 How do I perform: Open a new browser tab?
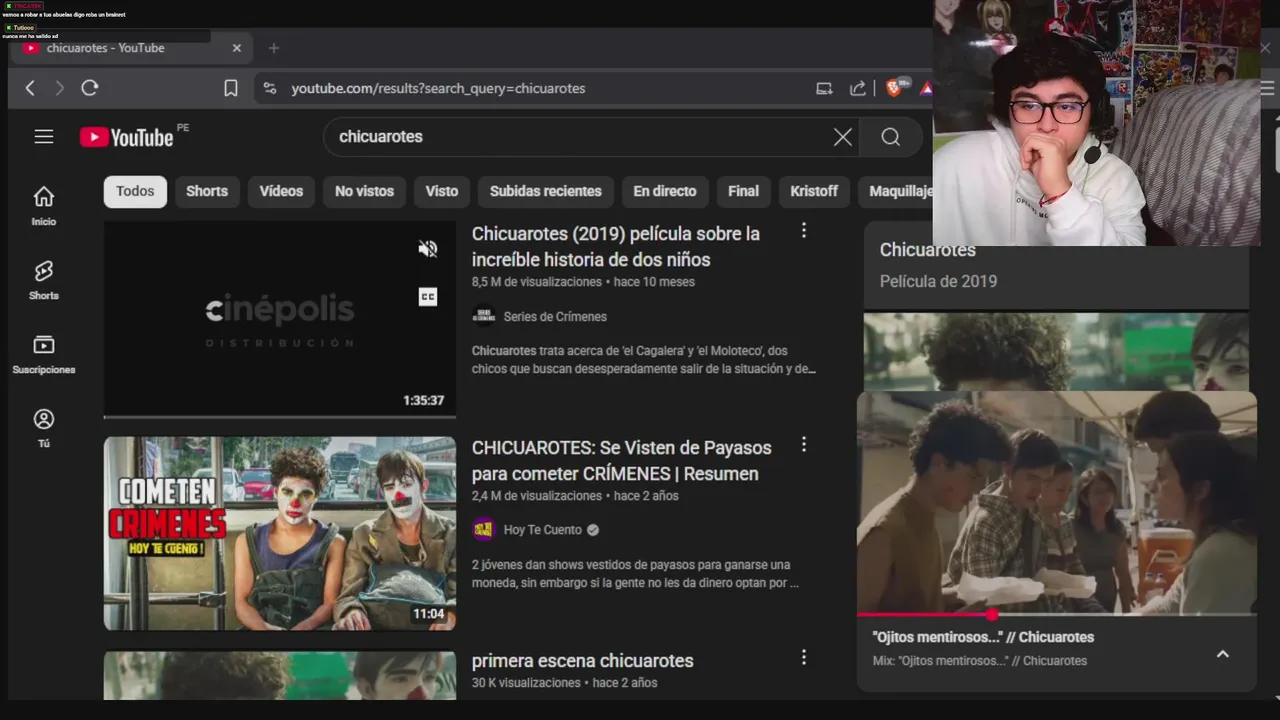274,48
